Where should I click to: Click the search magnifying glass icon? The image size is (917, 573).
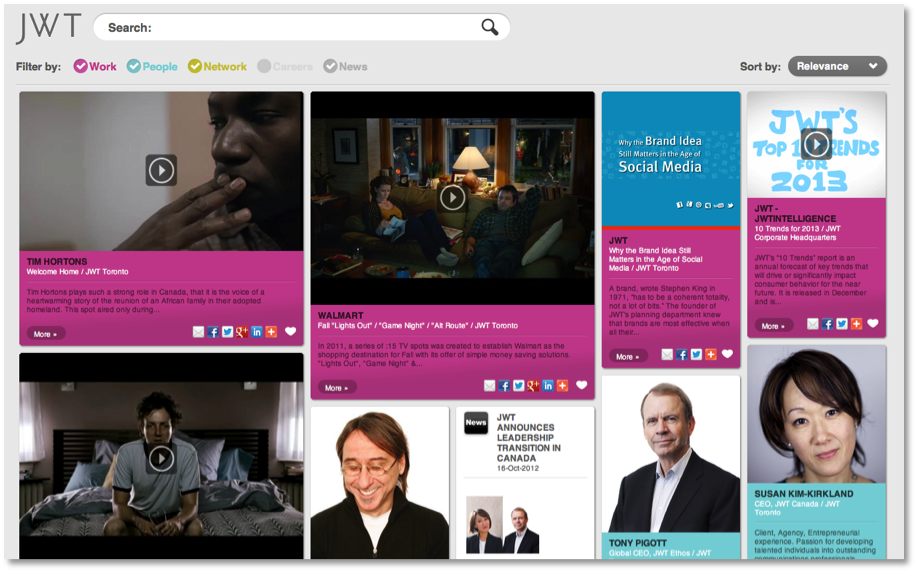pyautogui.click(x=489, y=27)
